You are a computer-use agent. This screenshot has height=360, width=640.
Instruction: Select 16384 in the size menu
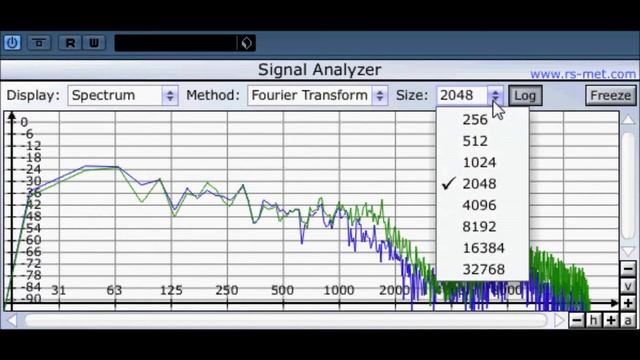482,248
